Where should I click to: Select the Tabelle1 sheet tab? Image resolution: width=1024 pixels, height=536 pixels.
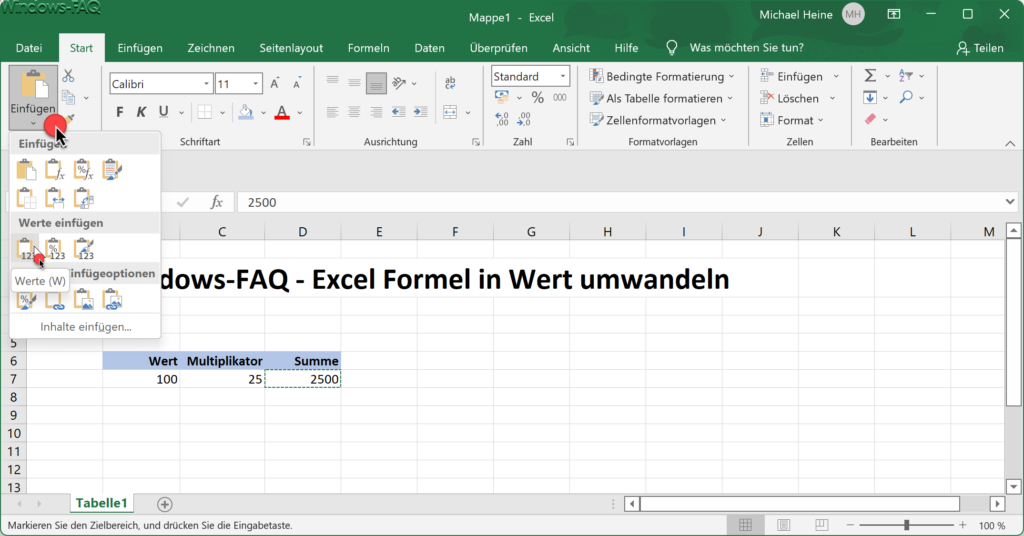pyautogui.click(x=101, y=503)
